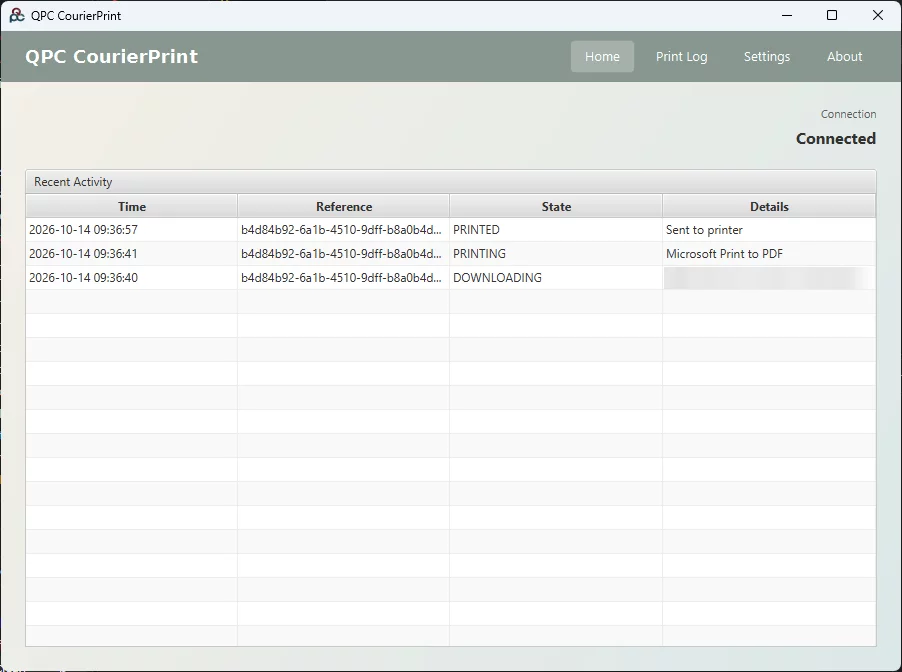Switch to the Print Log tab
902x672 pixels.
pos(682,56)
